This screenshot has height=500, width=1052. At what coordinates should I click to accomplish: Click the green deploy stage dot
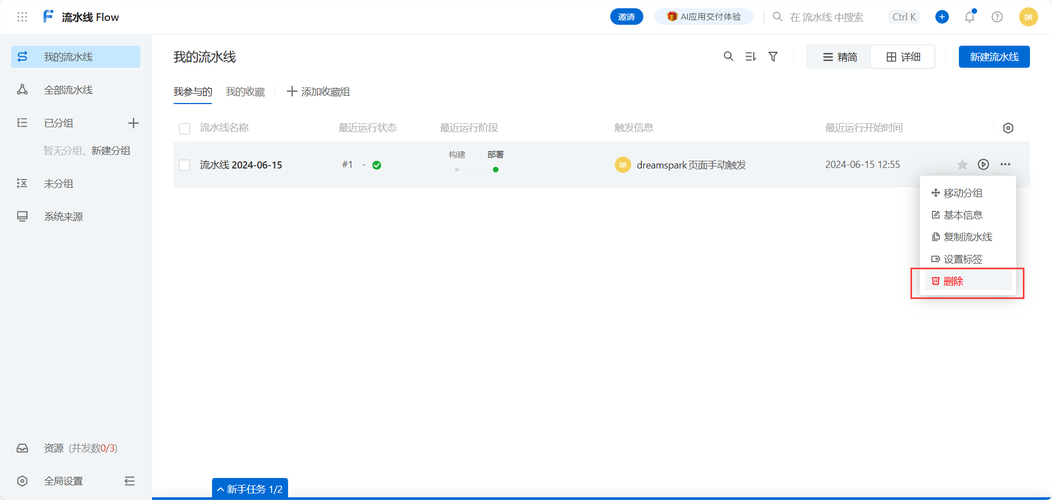click(x=496, y=170)
